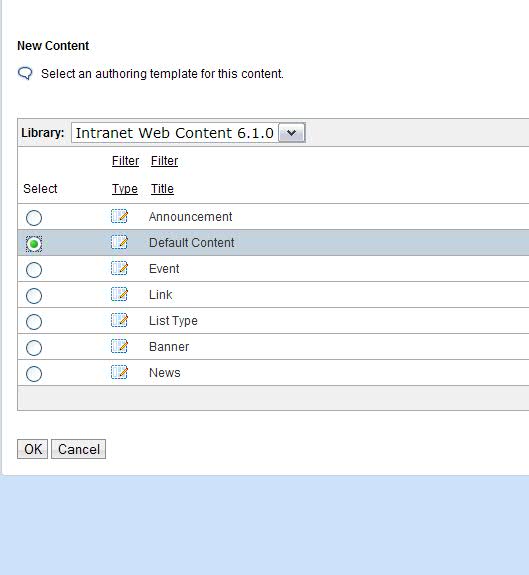Click the Banner template type icon
This screenshot has width=529, height=575.
click(119, 347)
